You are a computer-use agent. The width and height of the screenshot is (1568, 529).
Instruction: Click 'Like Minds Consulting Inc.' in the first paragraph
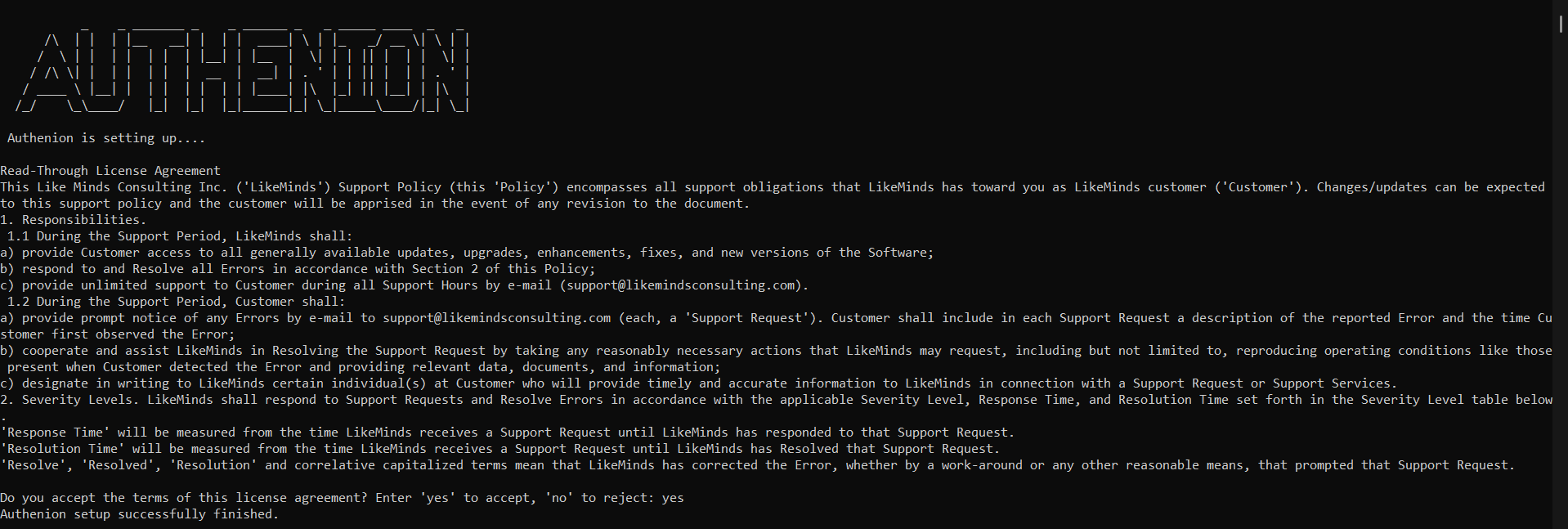[132, 187]
